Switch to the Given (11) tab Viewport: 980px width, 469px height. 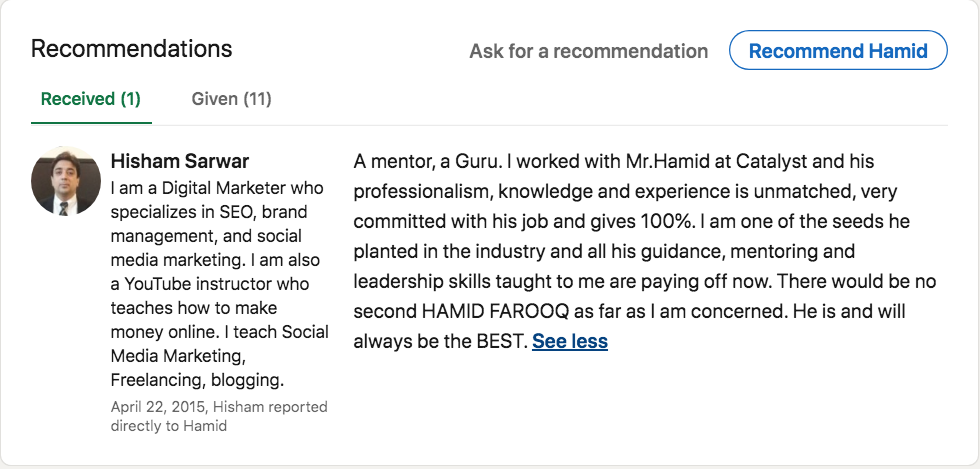[231, 99]
